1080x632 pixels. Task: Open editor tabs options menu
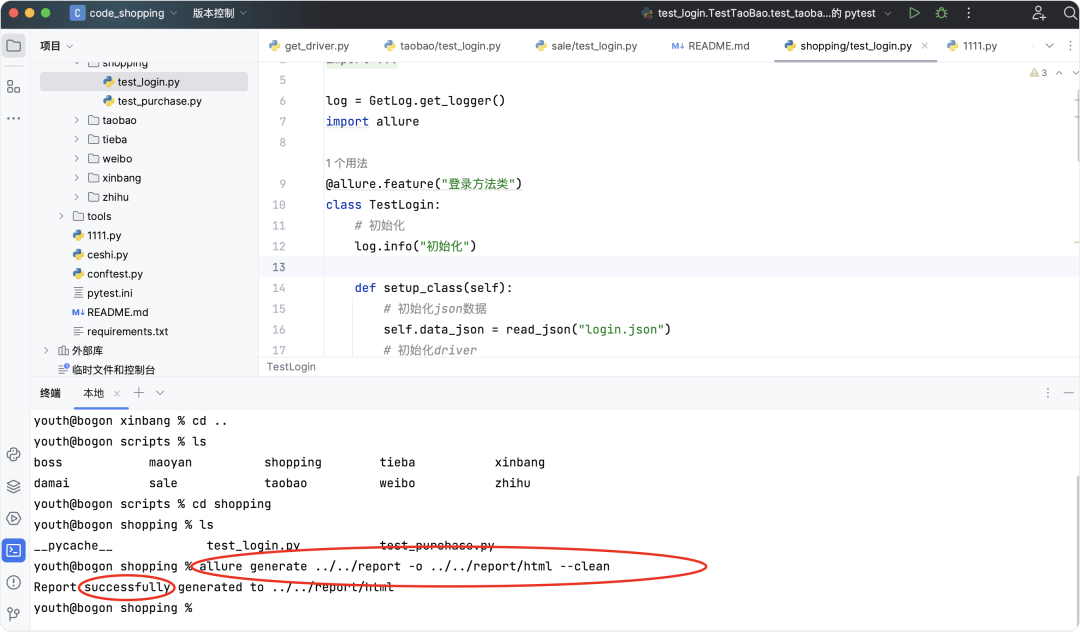[1070, 45]
